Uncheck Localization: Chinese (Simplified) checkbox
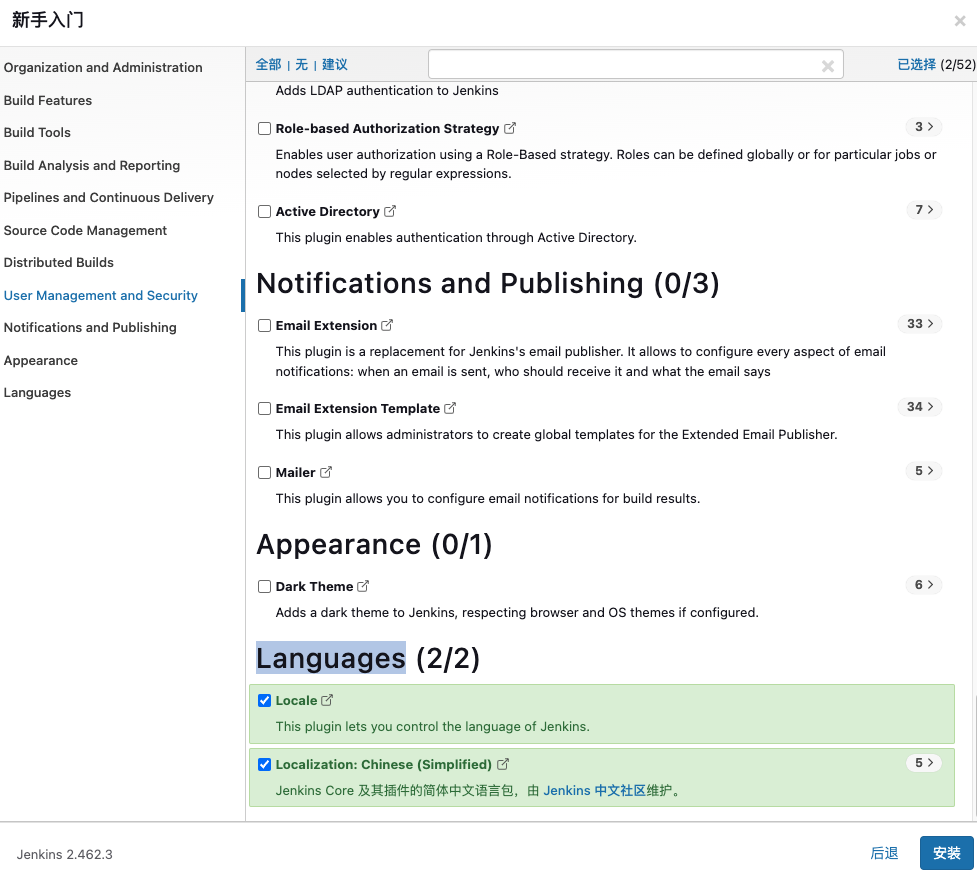 264,765
